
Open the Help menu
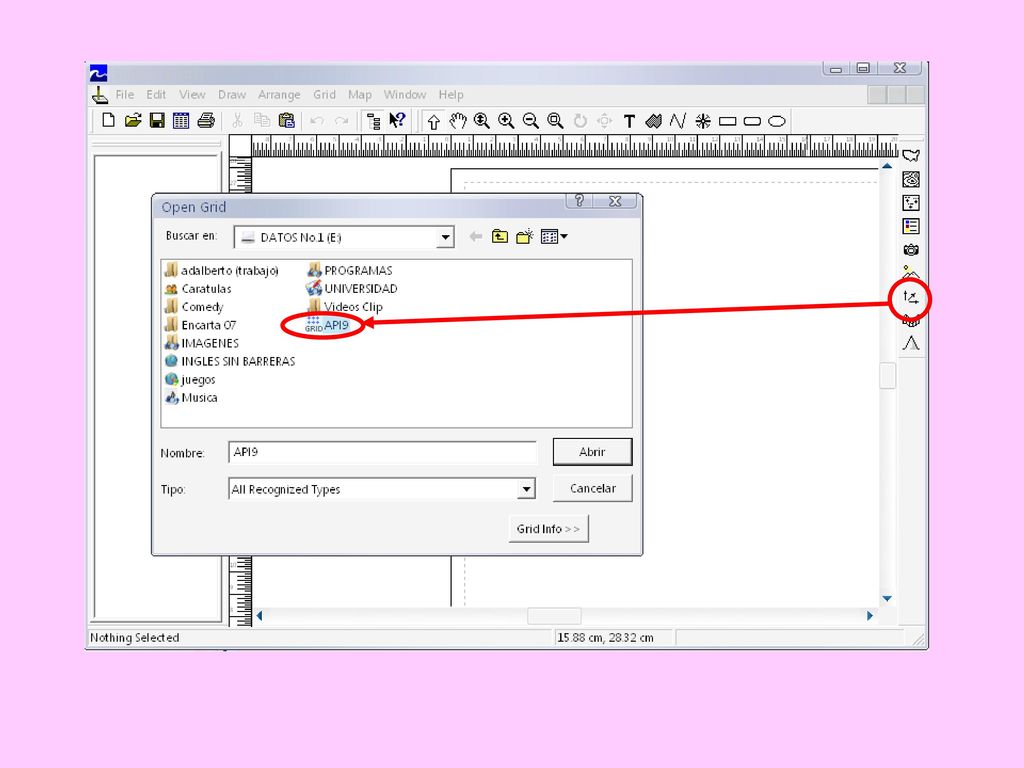tap(451, 95)
